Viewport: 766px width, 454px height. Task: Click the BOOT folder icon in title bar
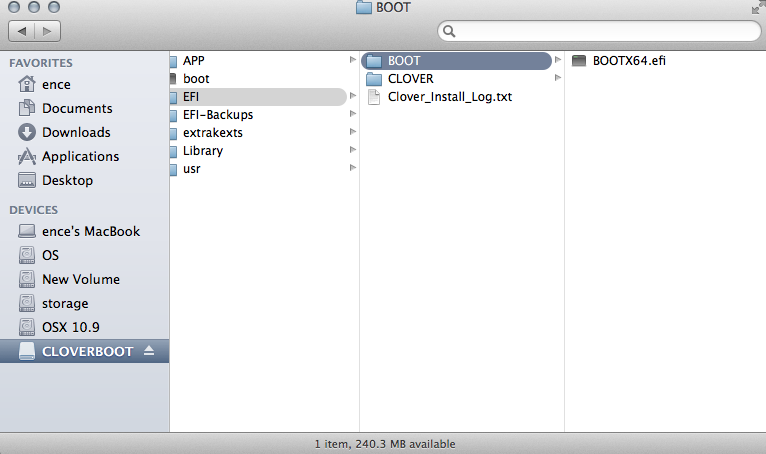(x=363, y=7)
